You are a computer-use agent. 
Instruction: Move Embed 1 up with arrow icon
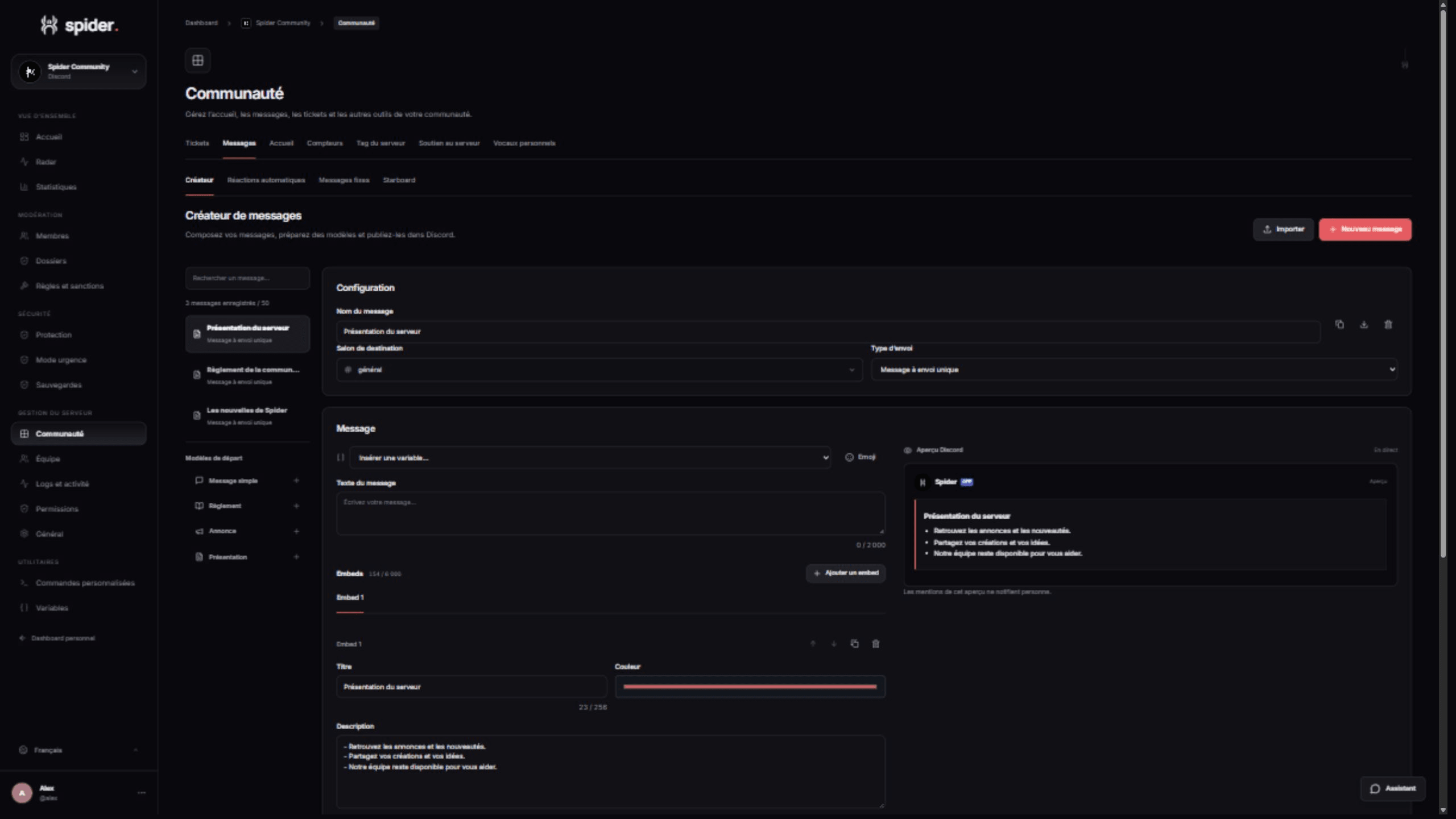pos(813,644)
